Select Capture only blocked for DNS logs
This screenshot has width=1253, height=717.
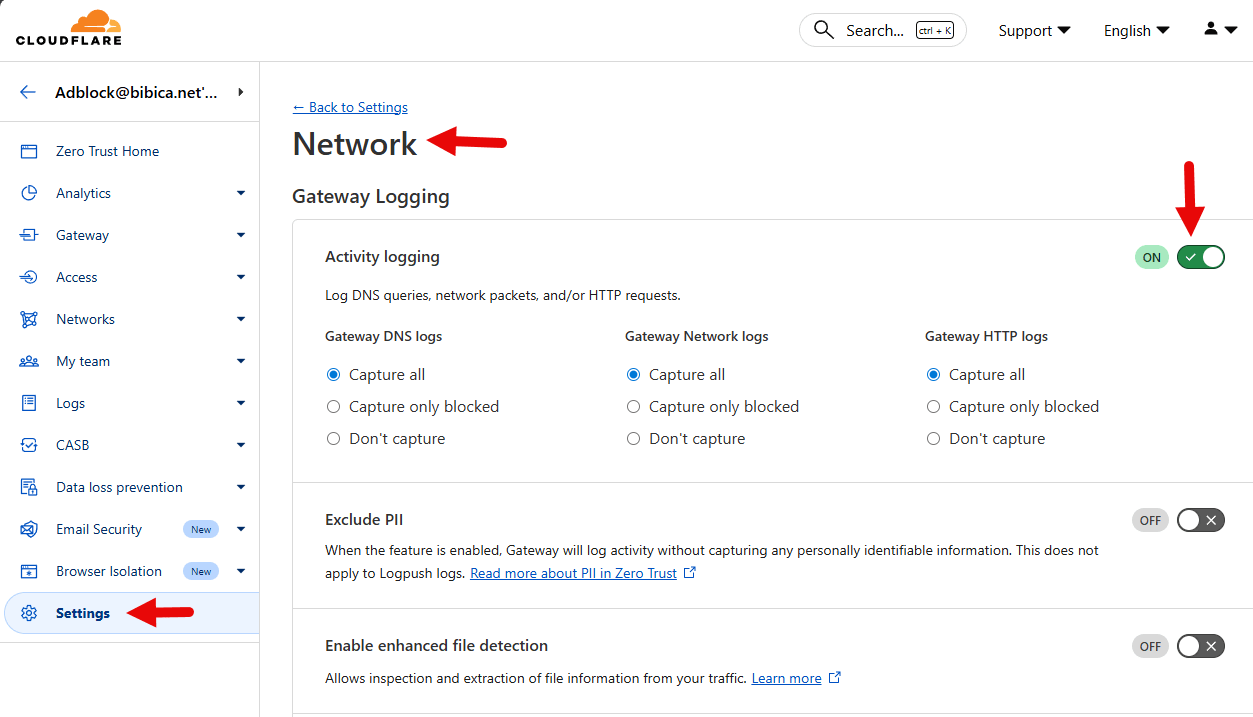point(334,407)
